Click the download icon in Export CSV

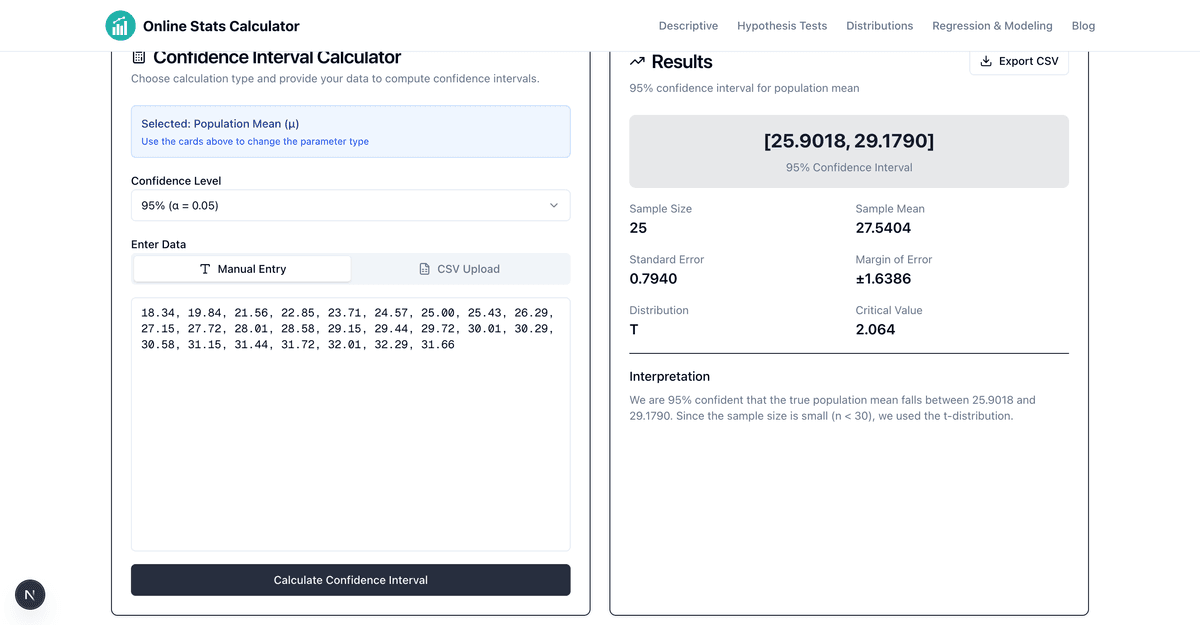click(x=986, y=61)
